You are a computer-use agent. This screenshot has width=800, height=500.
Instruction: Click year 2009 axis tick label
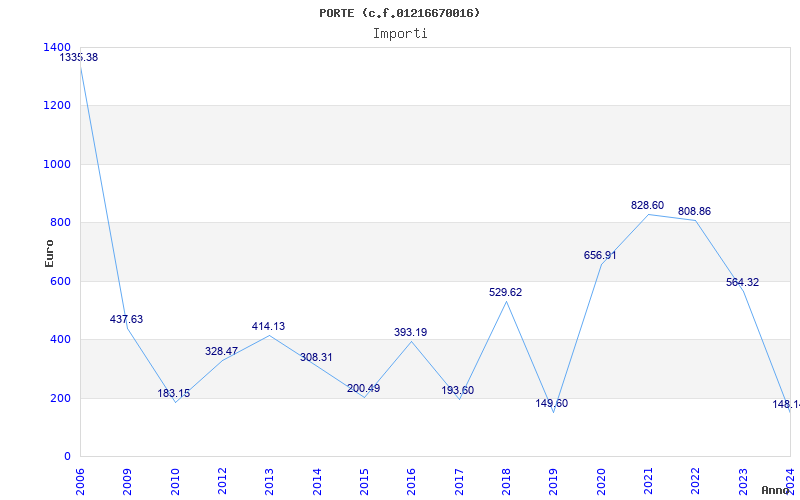[128, 480]
